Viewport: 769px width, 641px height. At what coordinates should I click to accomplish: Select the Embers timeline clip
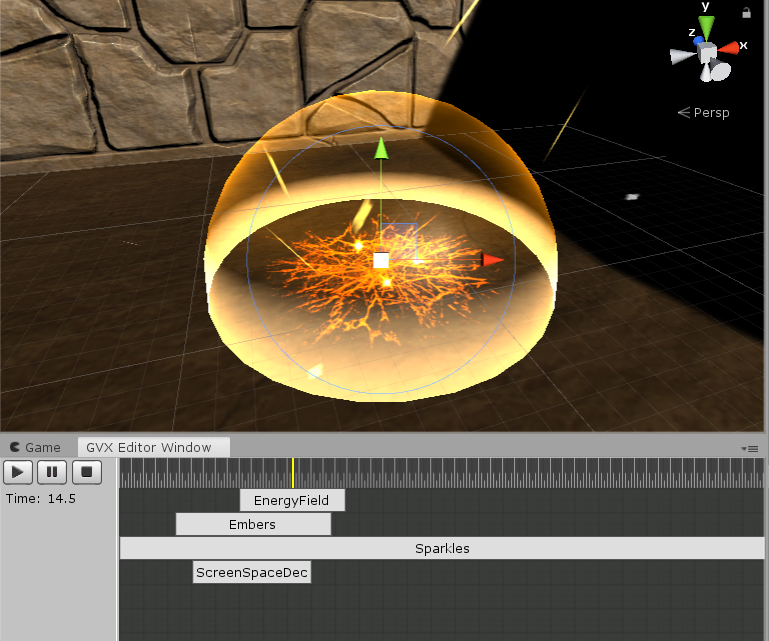coord(252,524)
